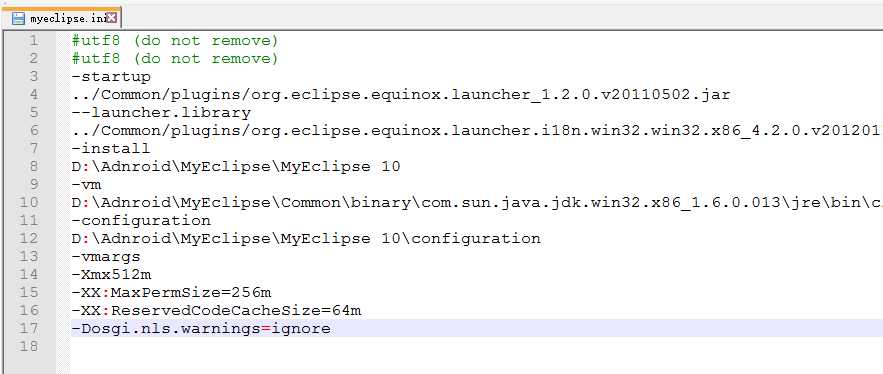883x374 pixels.
Task: Click the '-Dosgi.nls.warnings=ignore' line
Action: pyautogui.click(x=201, y=328)
